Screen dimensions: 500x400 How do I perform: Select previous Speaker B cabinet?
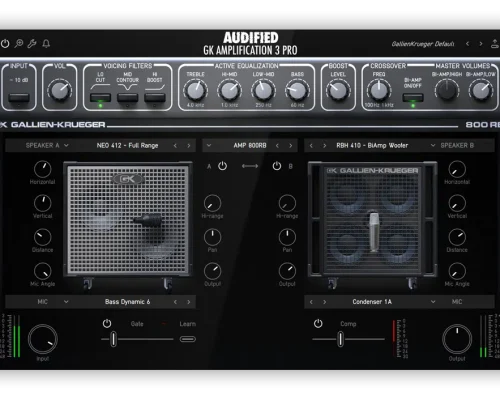coord(311,146)
